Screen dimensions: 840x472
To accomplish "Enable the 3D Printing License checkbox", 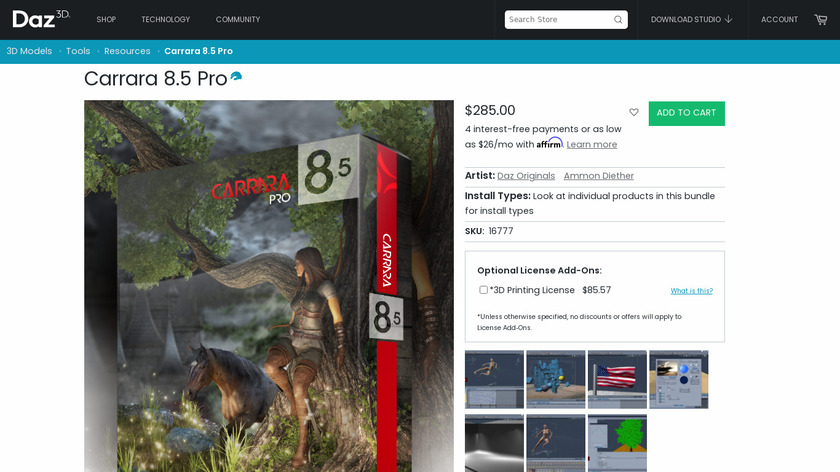I will [x=483, y=290].
